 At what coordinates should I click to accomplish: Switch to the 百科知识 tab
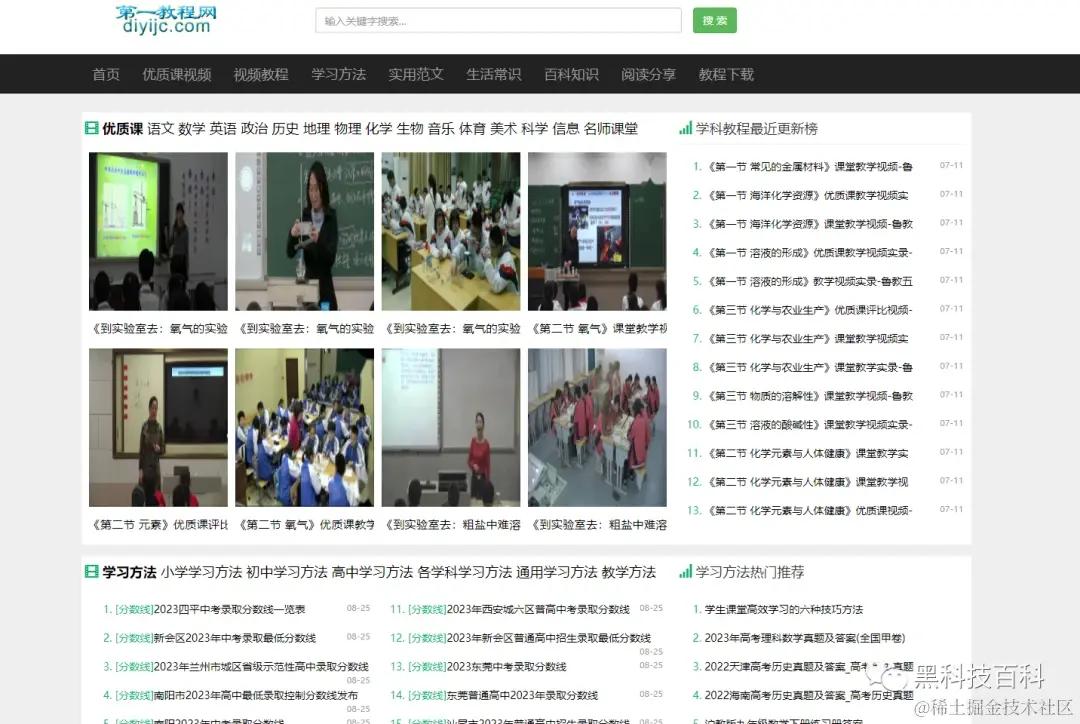click(x=570, y=73)
